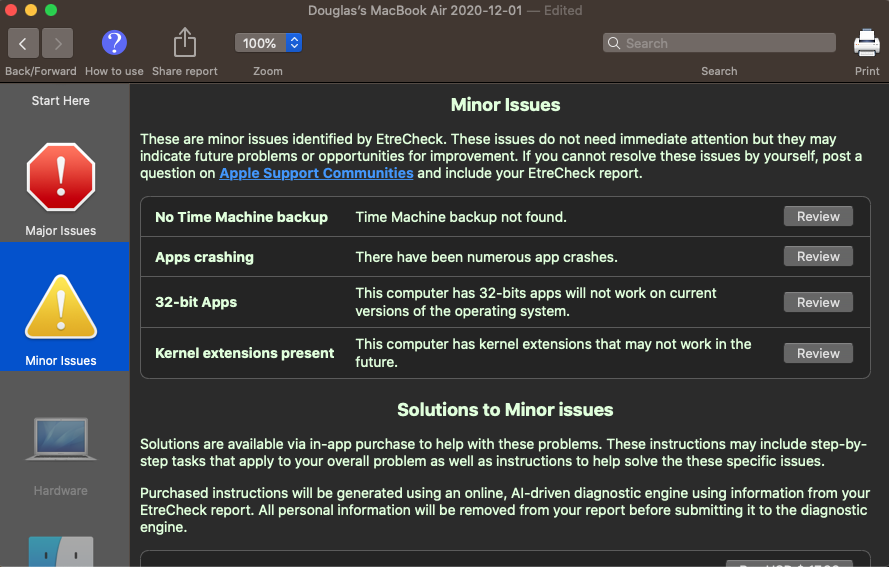Review Kernel extensions present issue
This screenshot has width=889, height=567.
818,353
